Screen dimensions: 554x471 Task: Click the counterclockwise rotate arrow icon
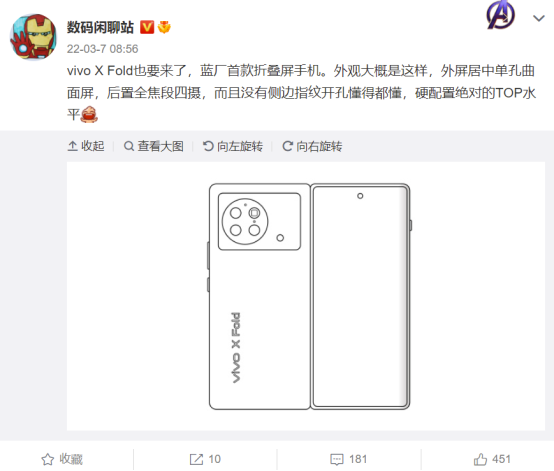[x=208, y=146]
